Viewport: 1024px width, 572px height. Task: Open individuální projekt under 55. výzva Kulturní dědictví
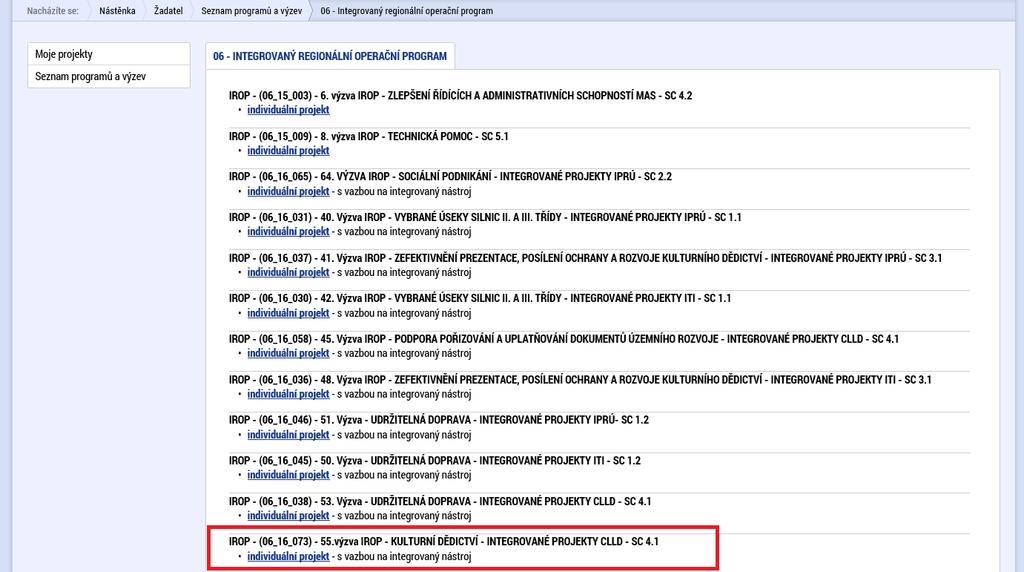click(x=288, y=556)
